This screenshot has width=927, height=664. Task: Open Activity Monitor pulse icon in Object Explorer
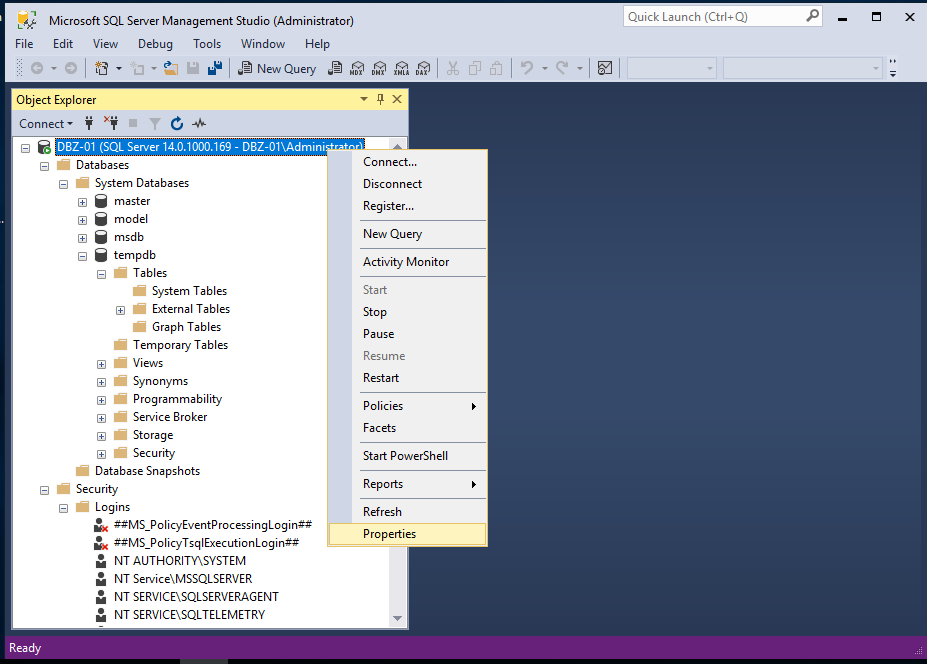tap(199, 124)
